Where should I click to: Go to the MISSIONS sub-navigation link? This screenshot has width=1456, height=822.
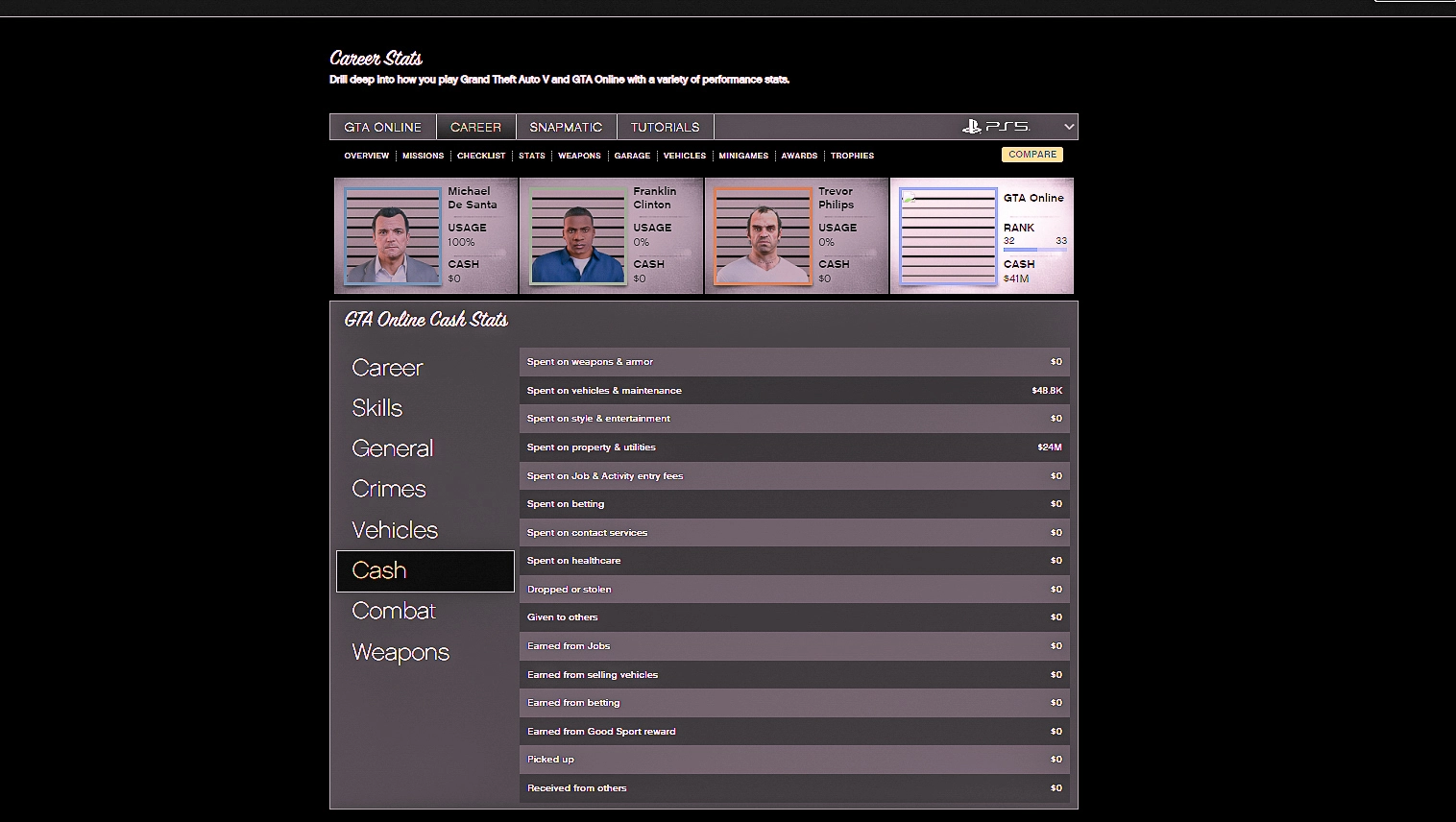point(423,156)
